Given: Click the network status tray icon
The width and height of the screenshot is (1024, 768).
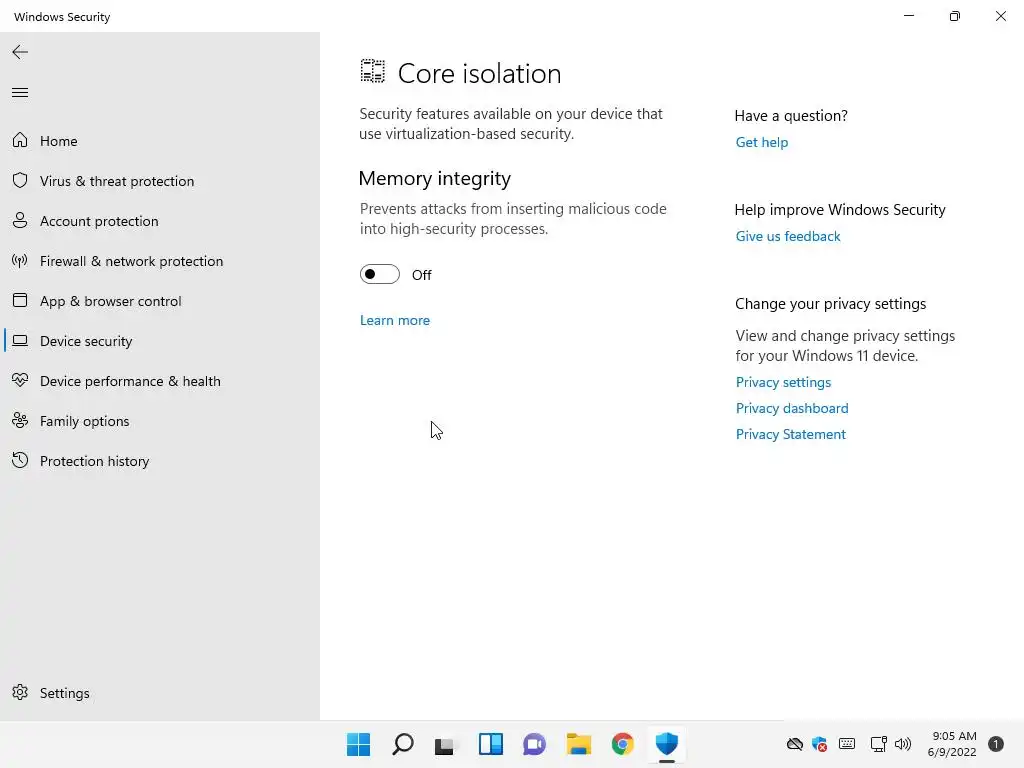Looking at the screenshot, I should coord(878,744).
